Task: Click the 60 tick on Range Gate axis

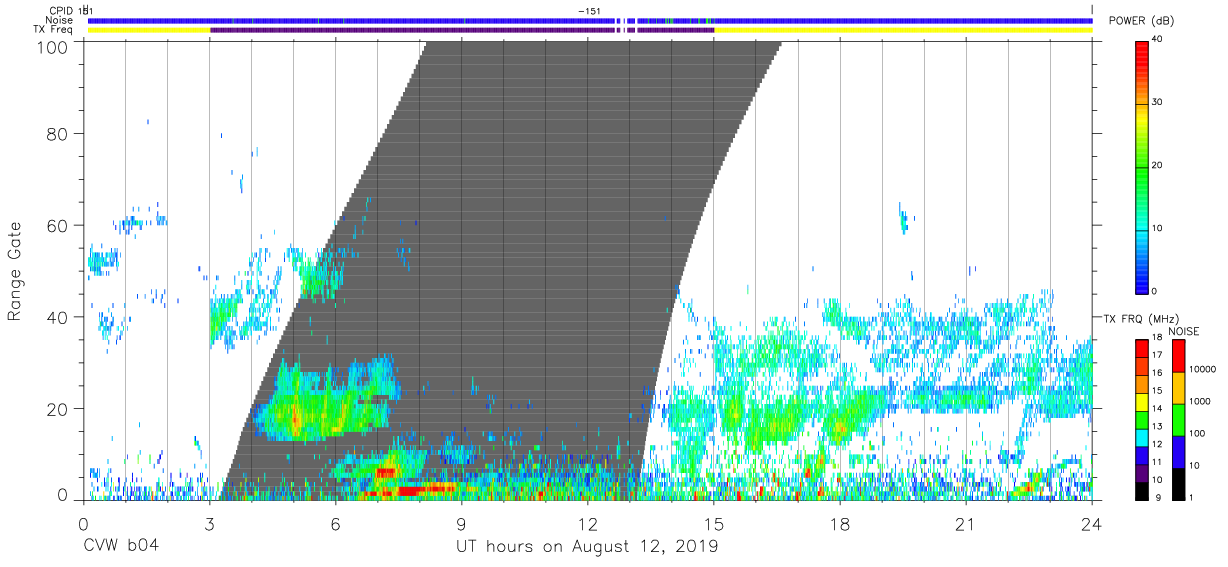Action: pyautogui.click(x=58, y=225)
